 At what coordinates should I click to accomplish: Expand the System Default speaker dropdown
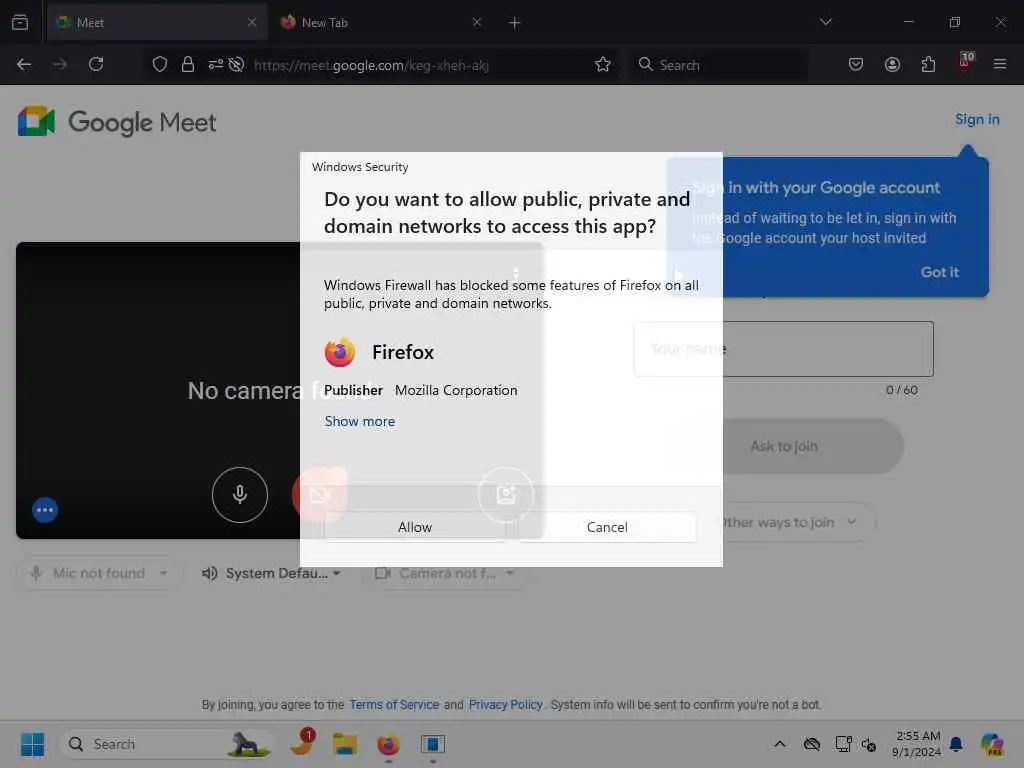[x=271, y=573]
